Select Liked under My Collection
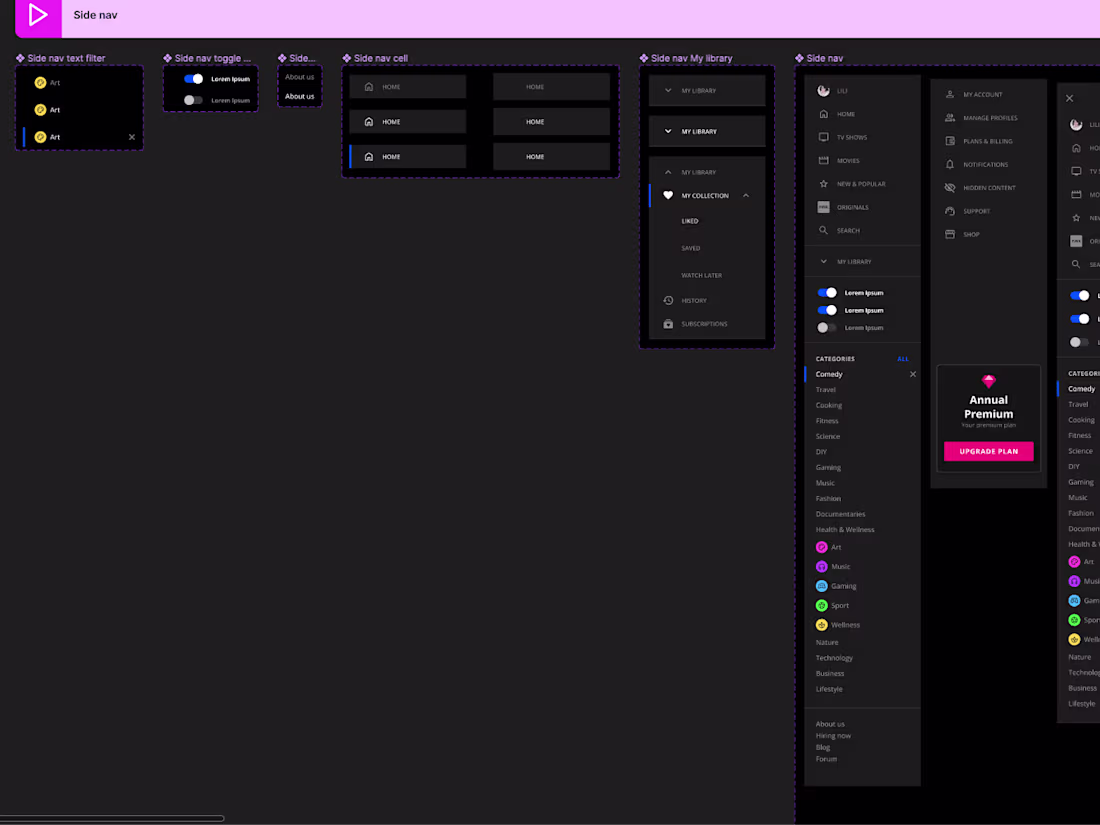 pyautogui.click(x=690, y=221)
